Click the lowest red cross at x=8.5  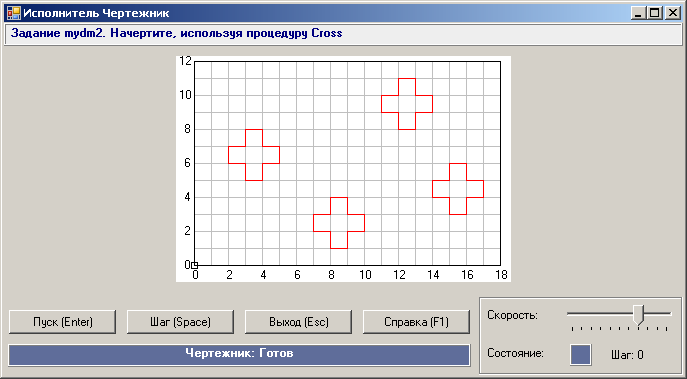339,223
